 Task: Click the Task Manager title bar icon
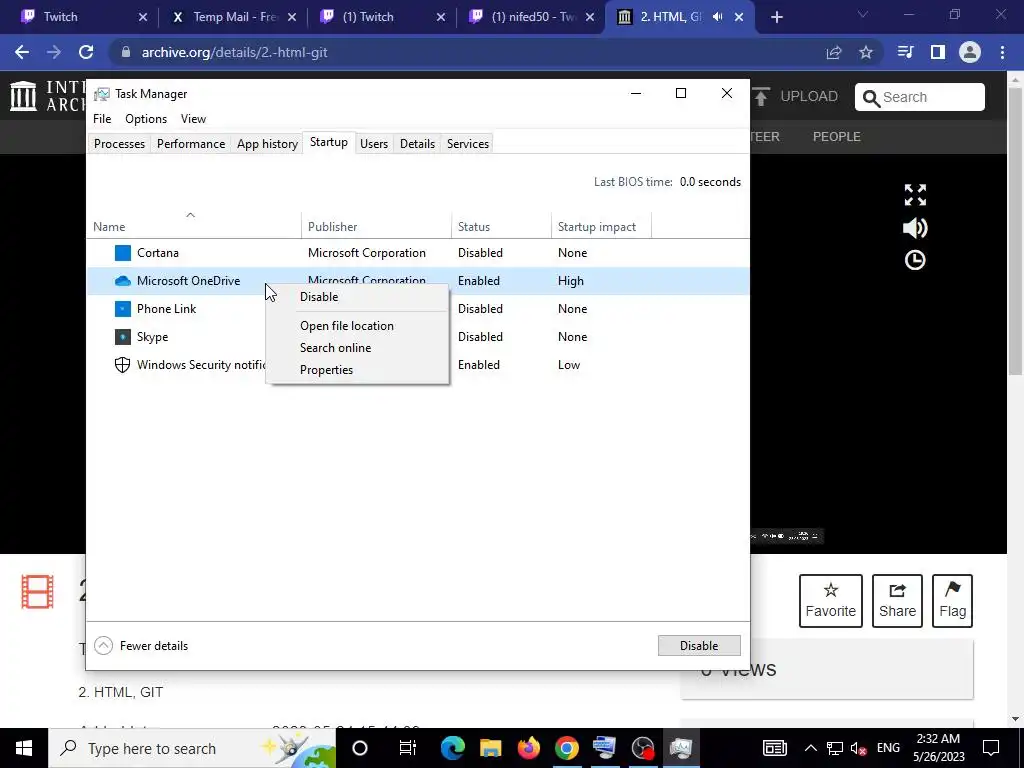(x=101, y=94)
